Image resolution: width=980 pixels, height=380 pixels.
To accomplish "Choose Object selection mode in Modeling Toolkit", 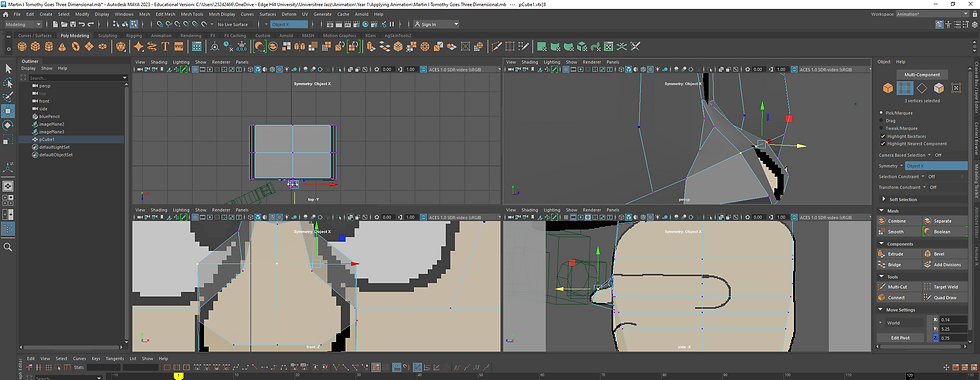I will 888,88.
